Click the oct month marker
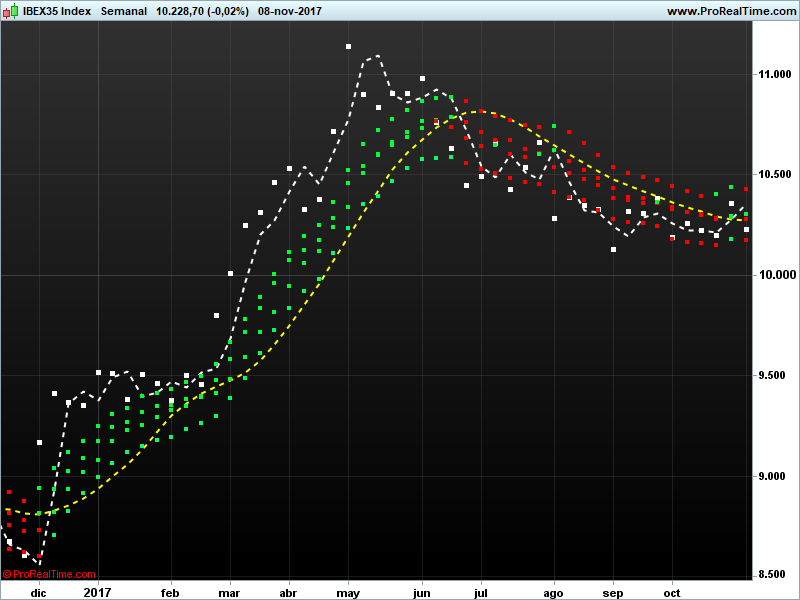Viewport: 800px width, 600px height. click(673, 592)
